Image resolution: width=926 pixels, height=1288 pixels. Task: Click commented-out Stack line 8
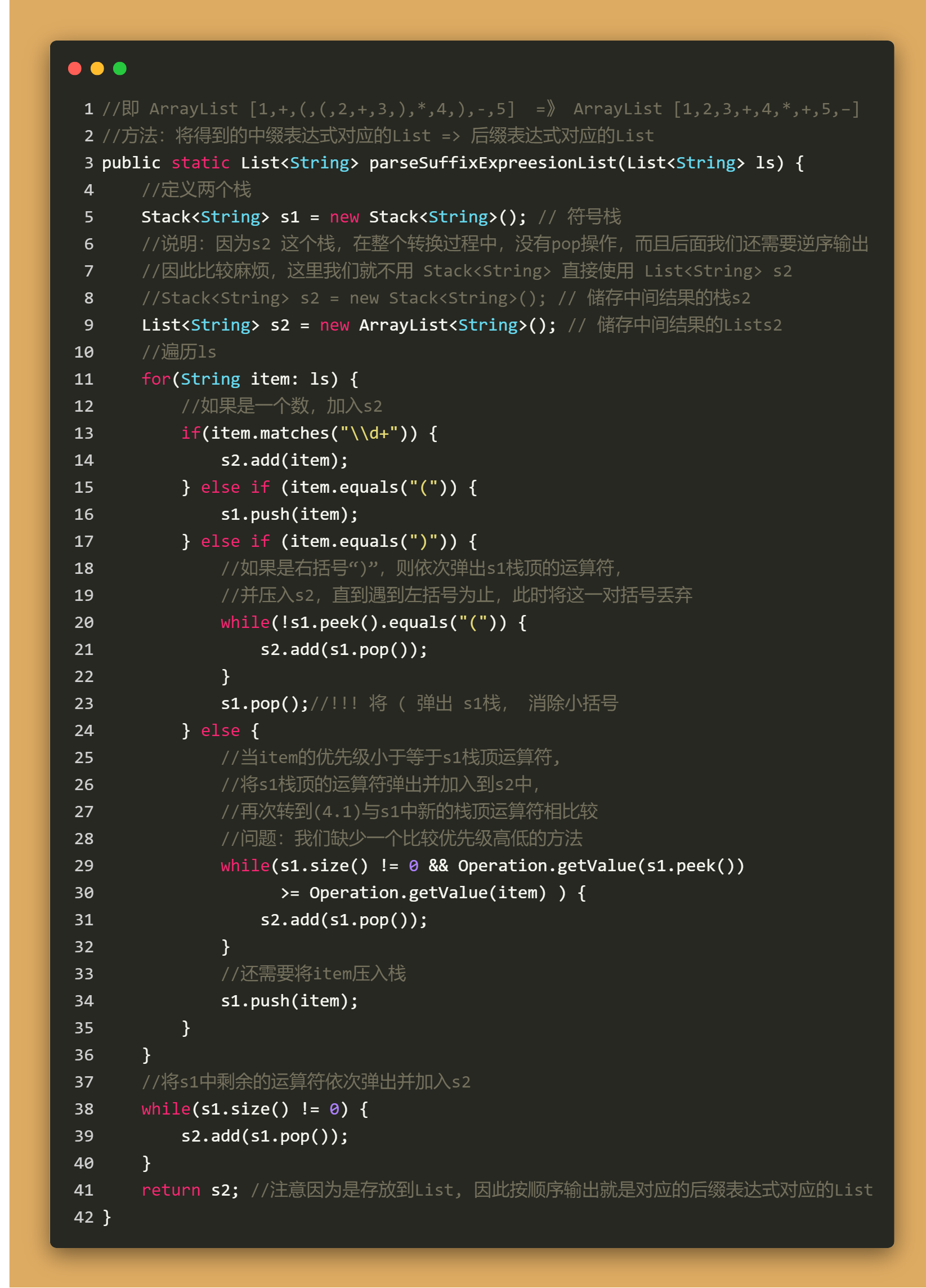(446, 298)
